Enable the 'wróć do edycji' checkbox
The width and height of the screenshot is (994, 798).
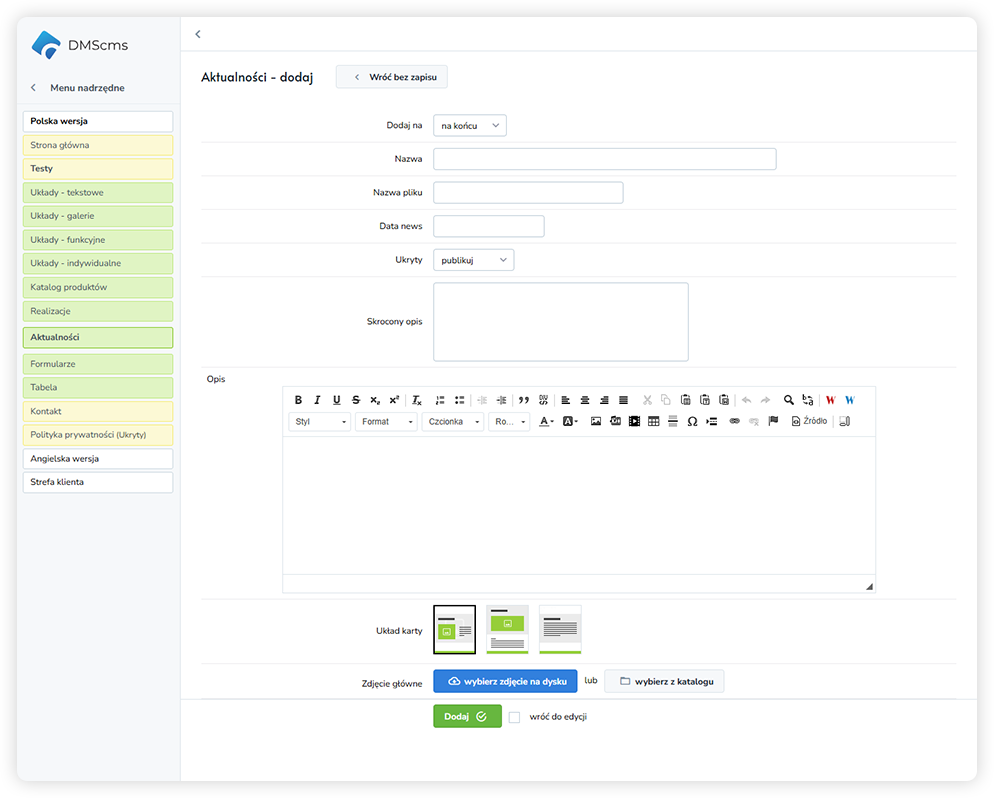(514, 717)
